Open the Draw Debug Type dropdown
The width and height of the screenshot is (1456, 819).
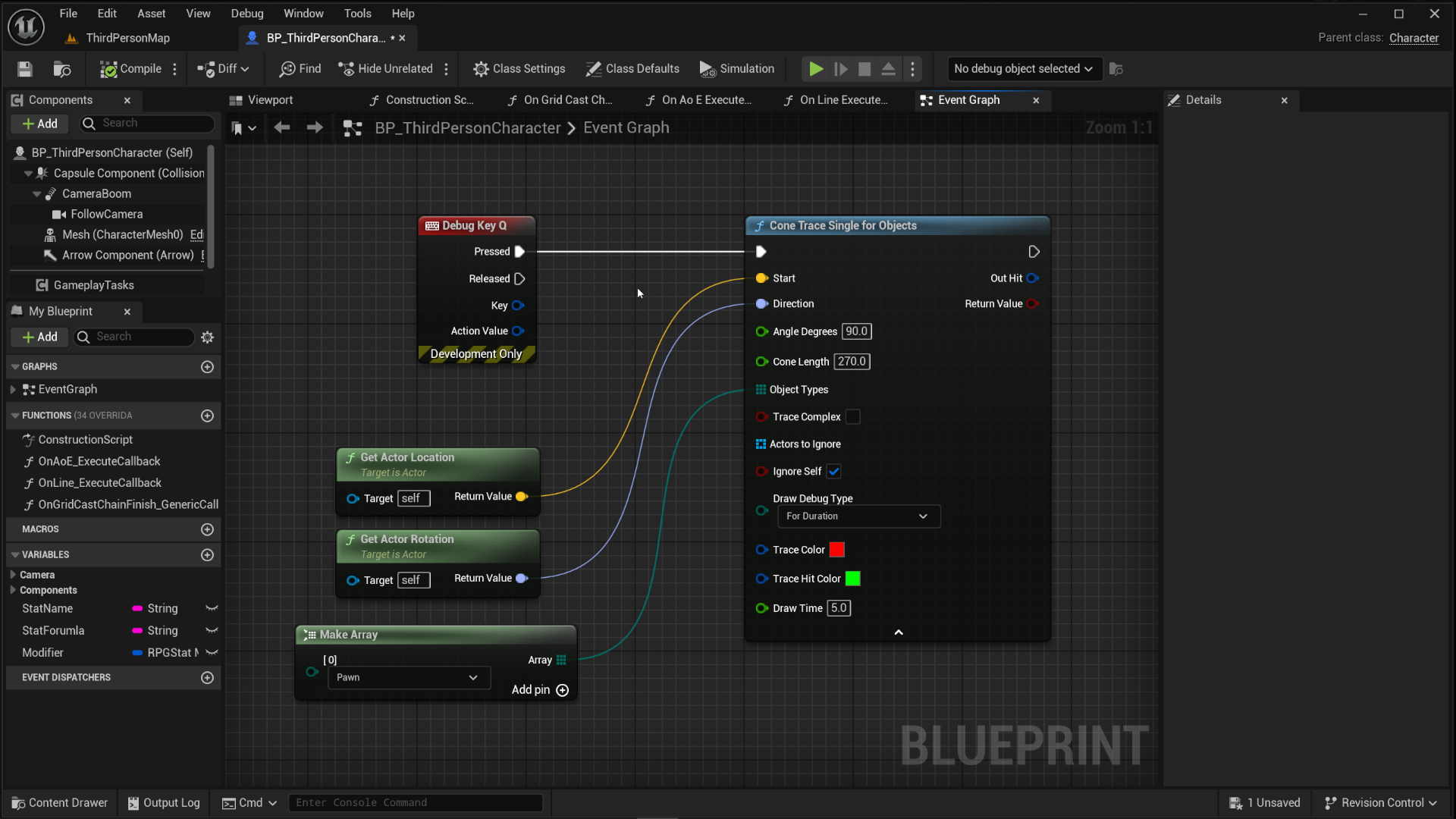click(x=858, y=516)
